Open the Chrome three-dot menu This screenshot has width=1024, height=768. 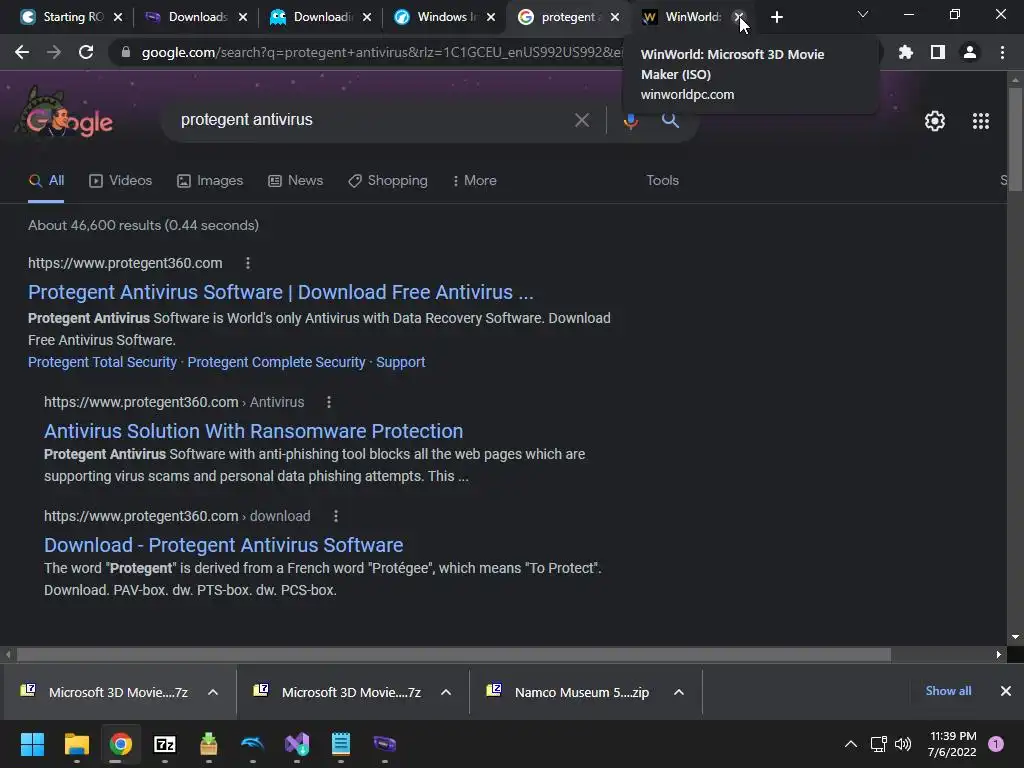[1002, 52]
